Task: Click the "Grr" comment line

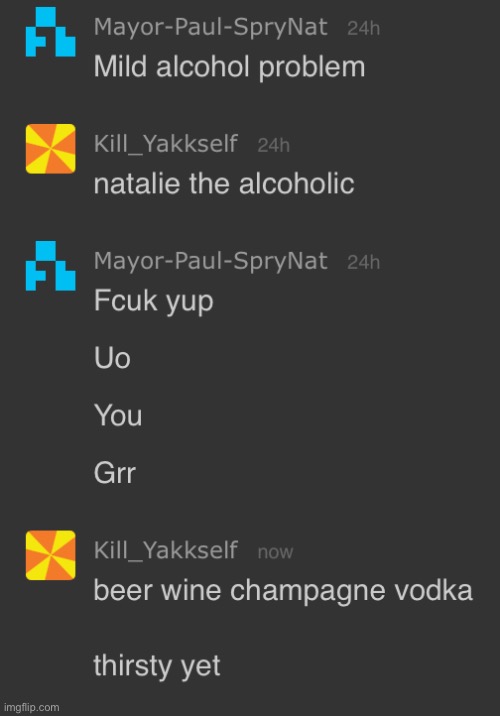Action: (x=115, y=473)
